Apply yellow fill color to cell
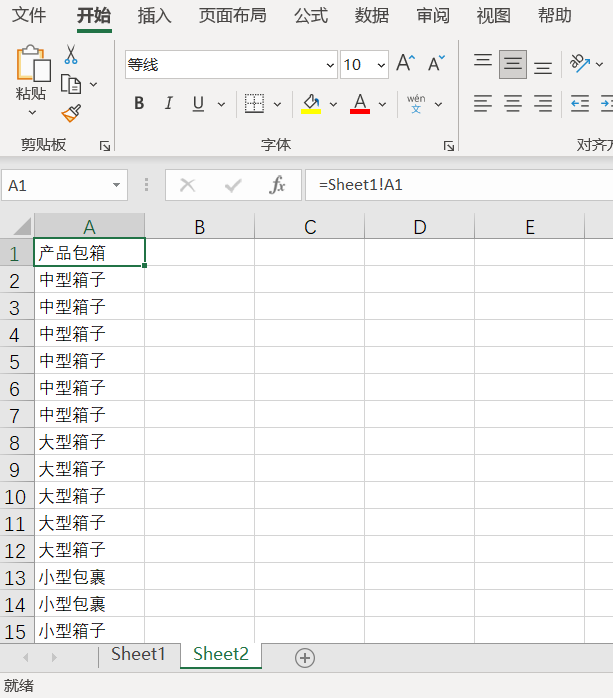613x698 pixels. [x=310, y=103]
